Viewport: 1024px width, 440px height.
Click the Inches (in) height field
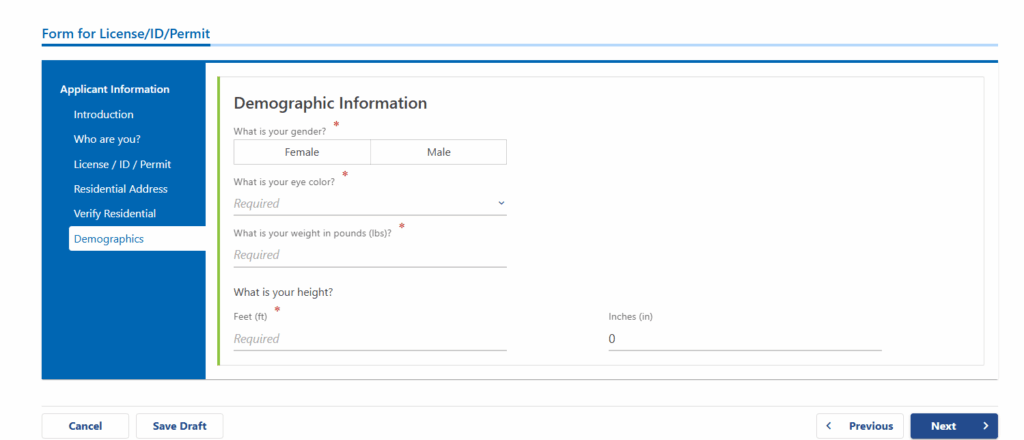744,339
